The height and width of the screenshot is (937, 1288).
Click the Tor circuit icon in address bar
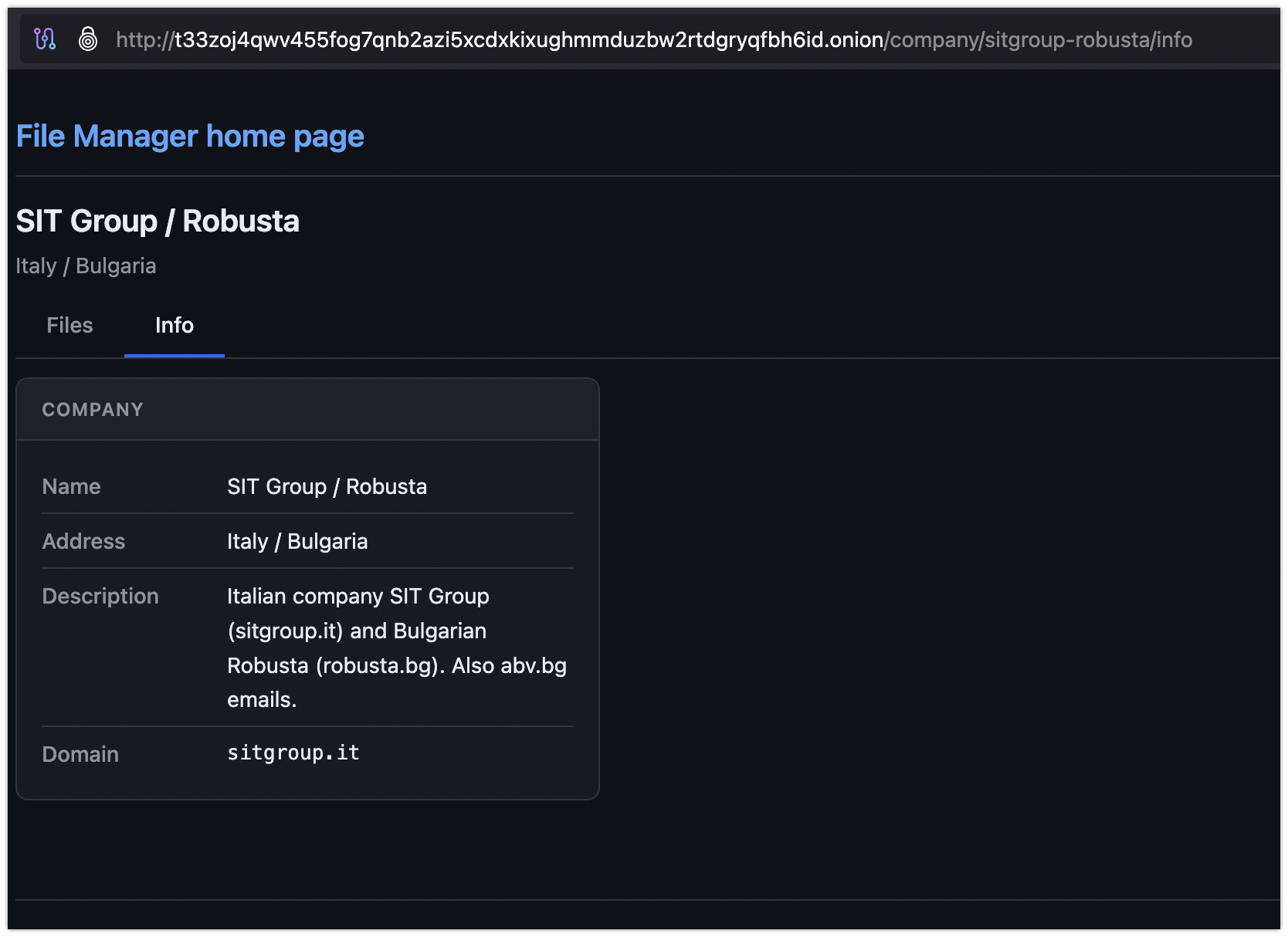pos(45,39)
